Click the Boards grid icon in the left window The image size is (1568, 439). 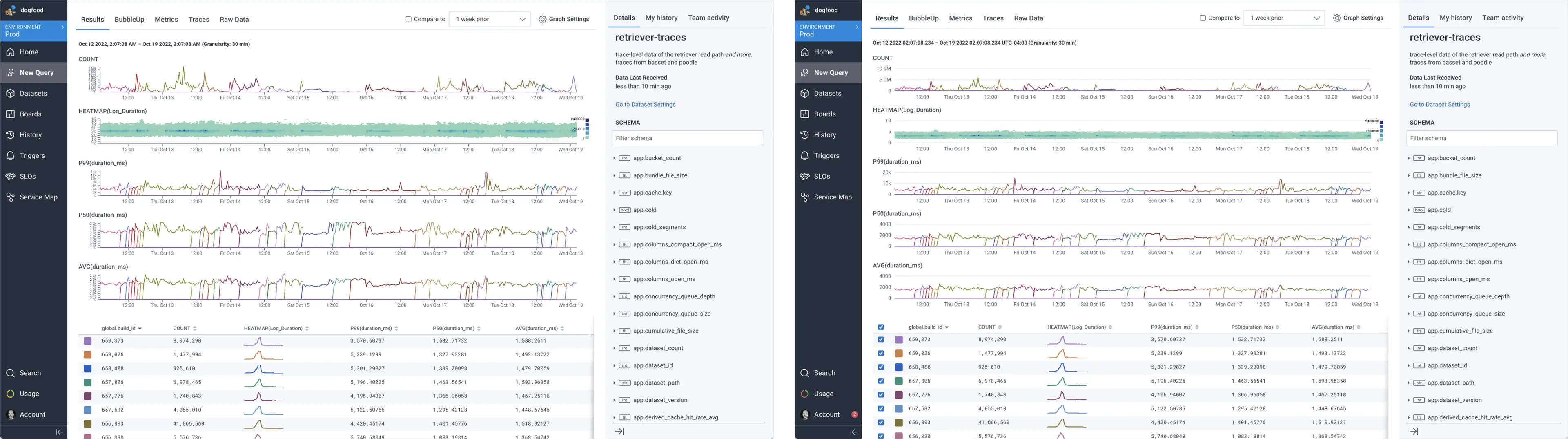click(x=10, y=114)
